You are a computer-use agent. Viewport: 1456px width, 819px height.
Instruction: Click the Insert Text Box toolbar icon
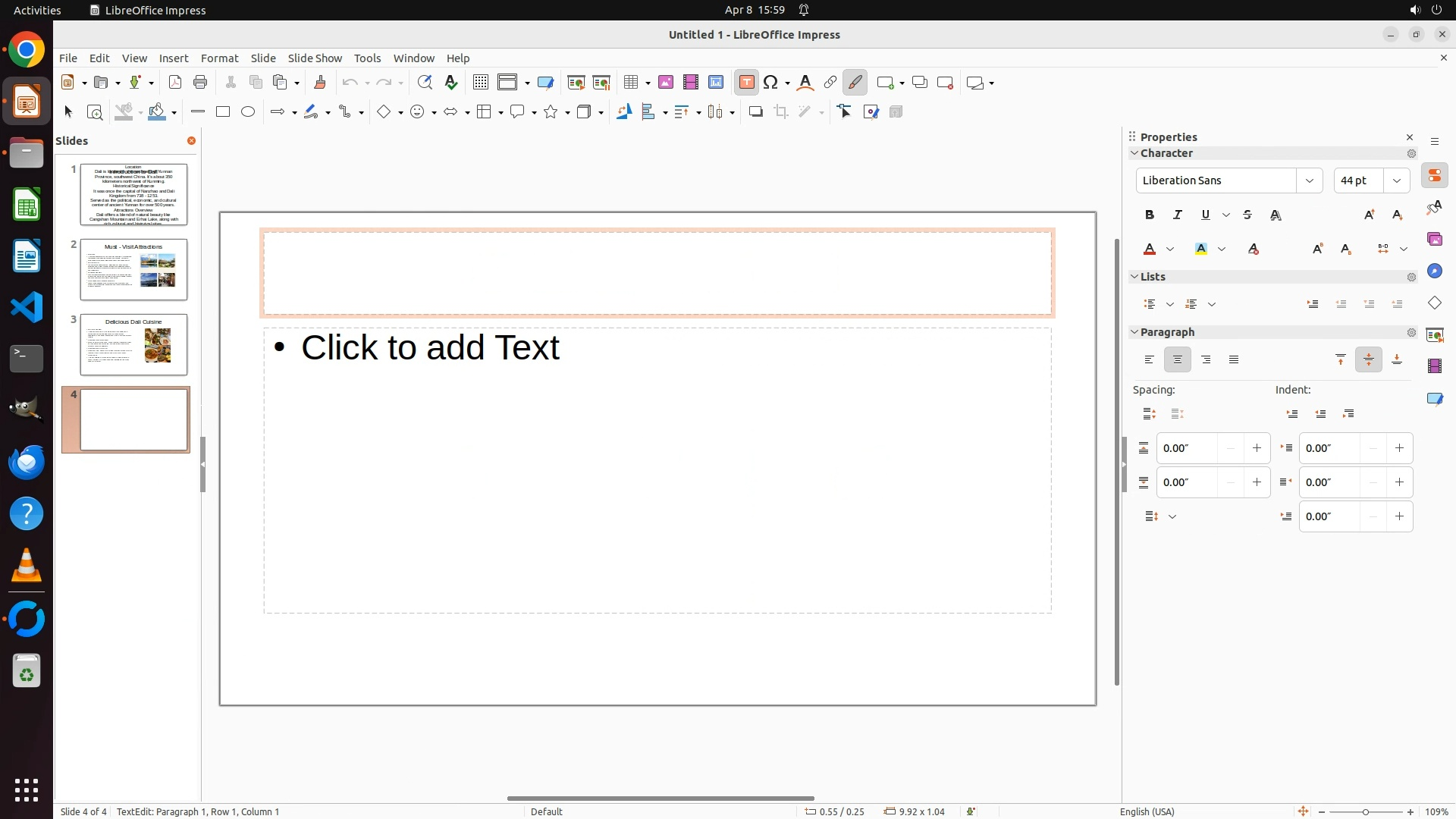[746, 83]
